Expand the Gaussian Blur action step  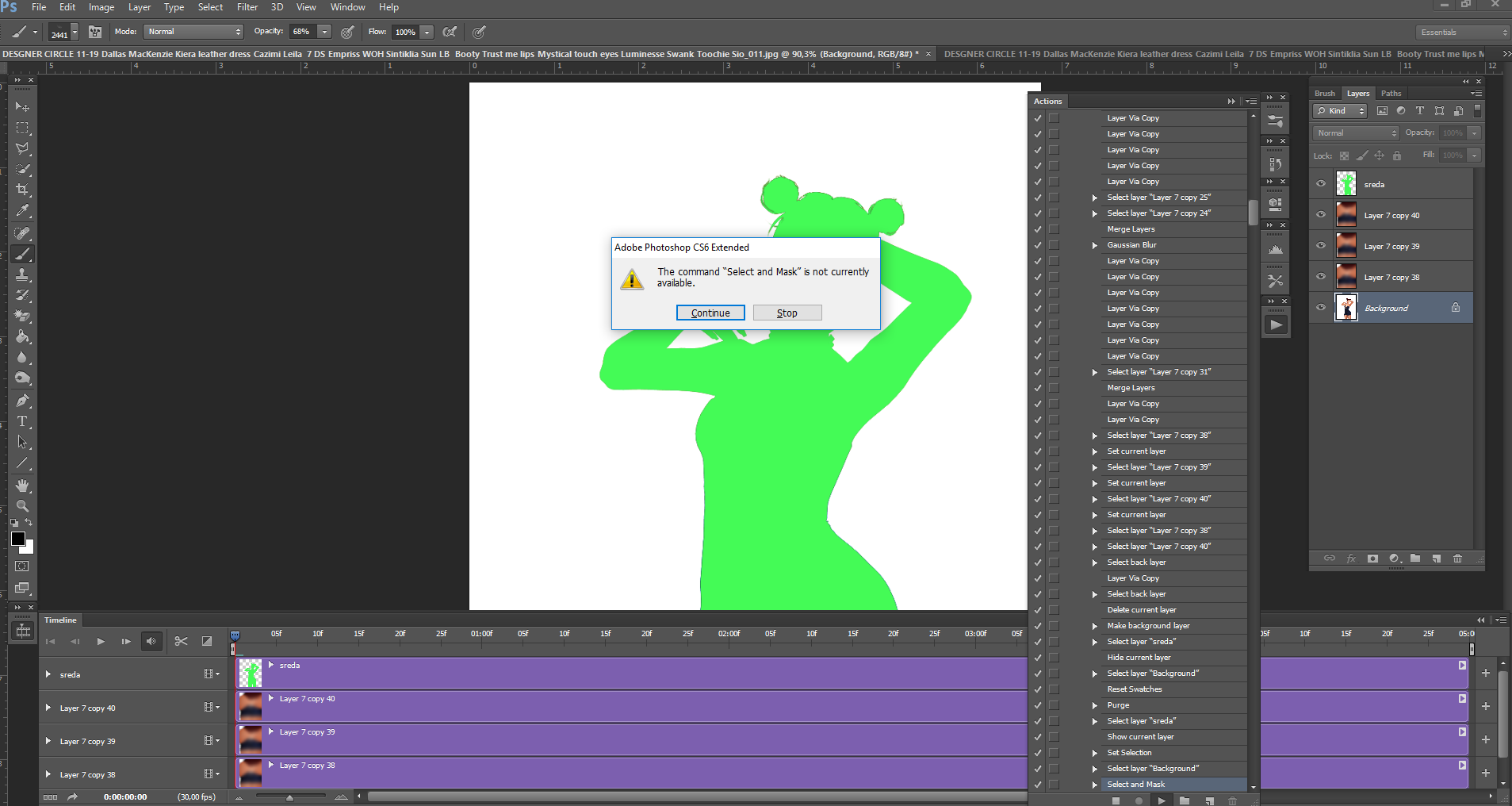pyautogui.click(x=1094, y=245)
